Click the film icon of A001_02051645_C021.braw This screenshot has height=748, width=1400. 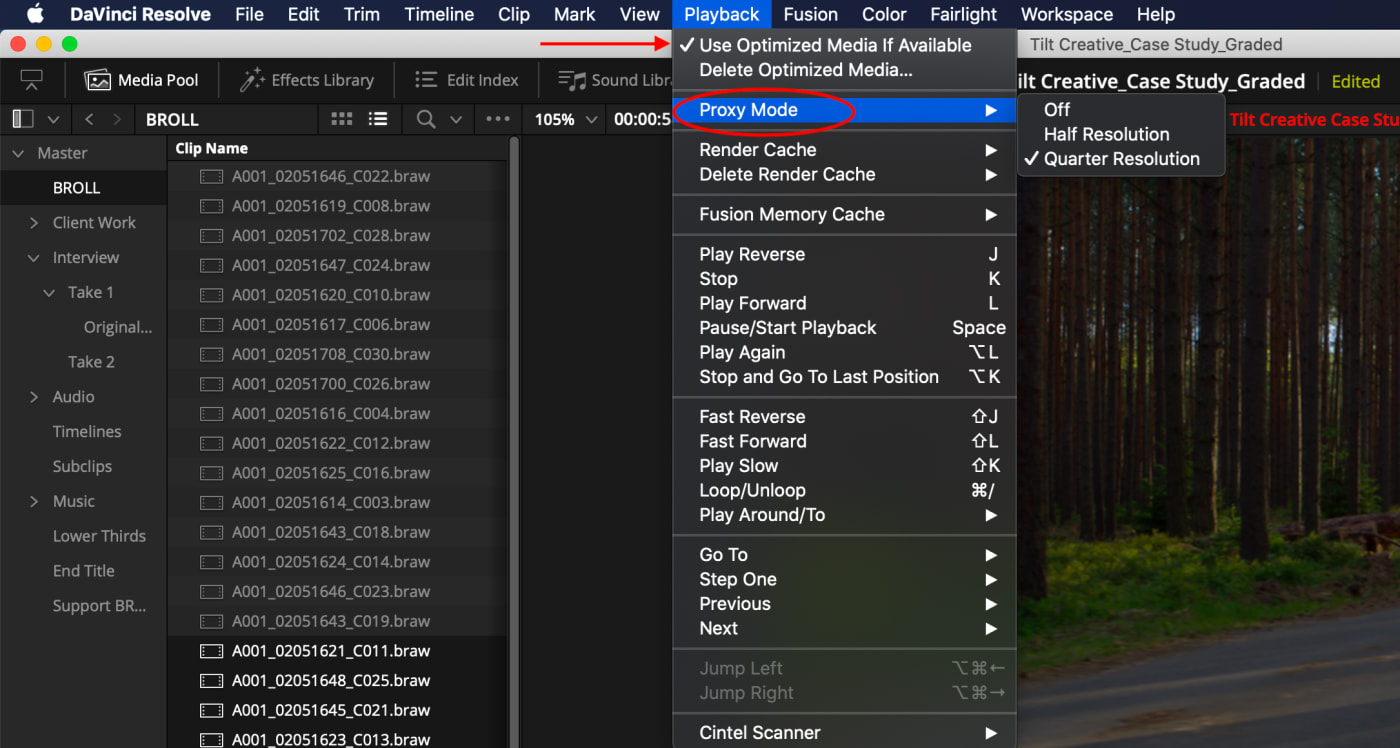point(211,710)
